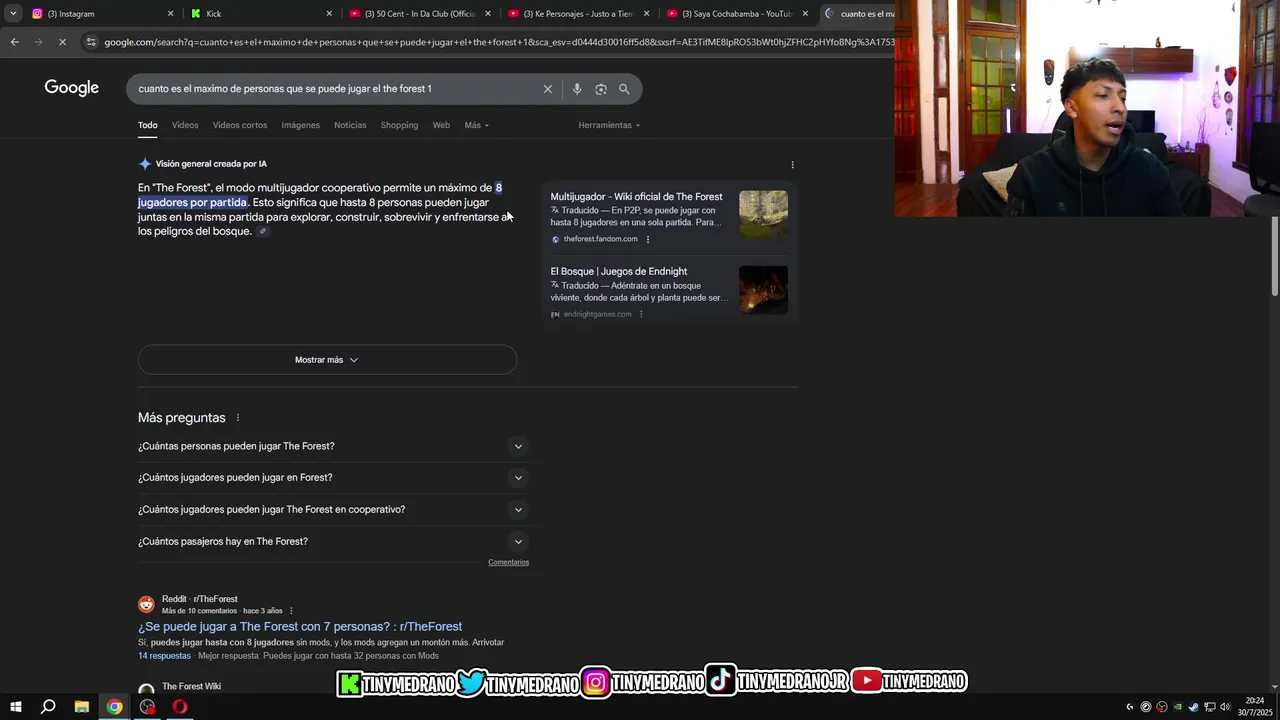Switch to the Instagram tab
The image size is (1280, 720).
click(x=101, y=14)
